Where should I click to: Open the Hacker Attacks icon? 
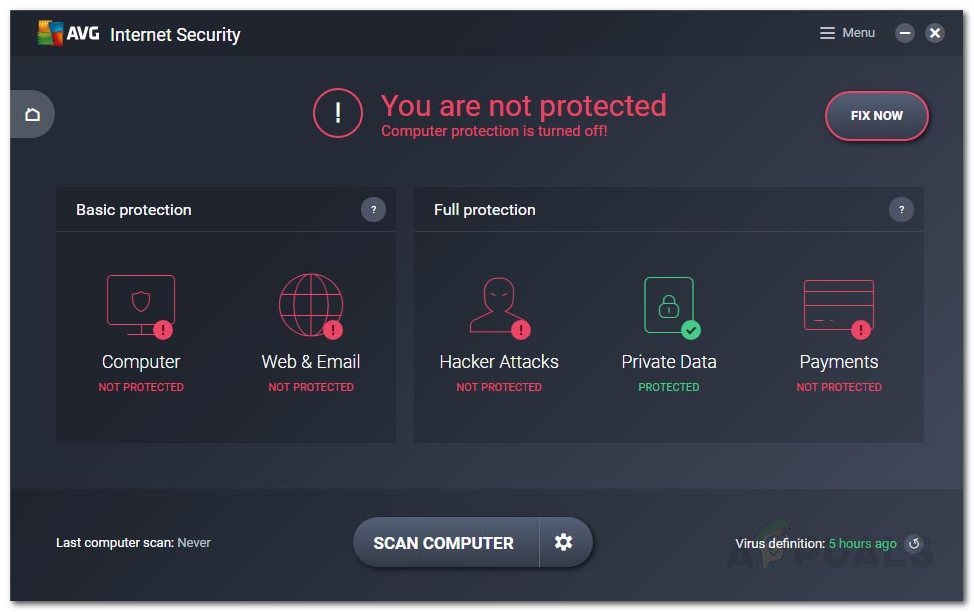499,305
